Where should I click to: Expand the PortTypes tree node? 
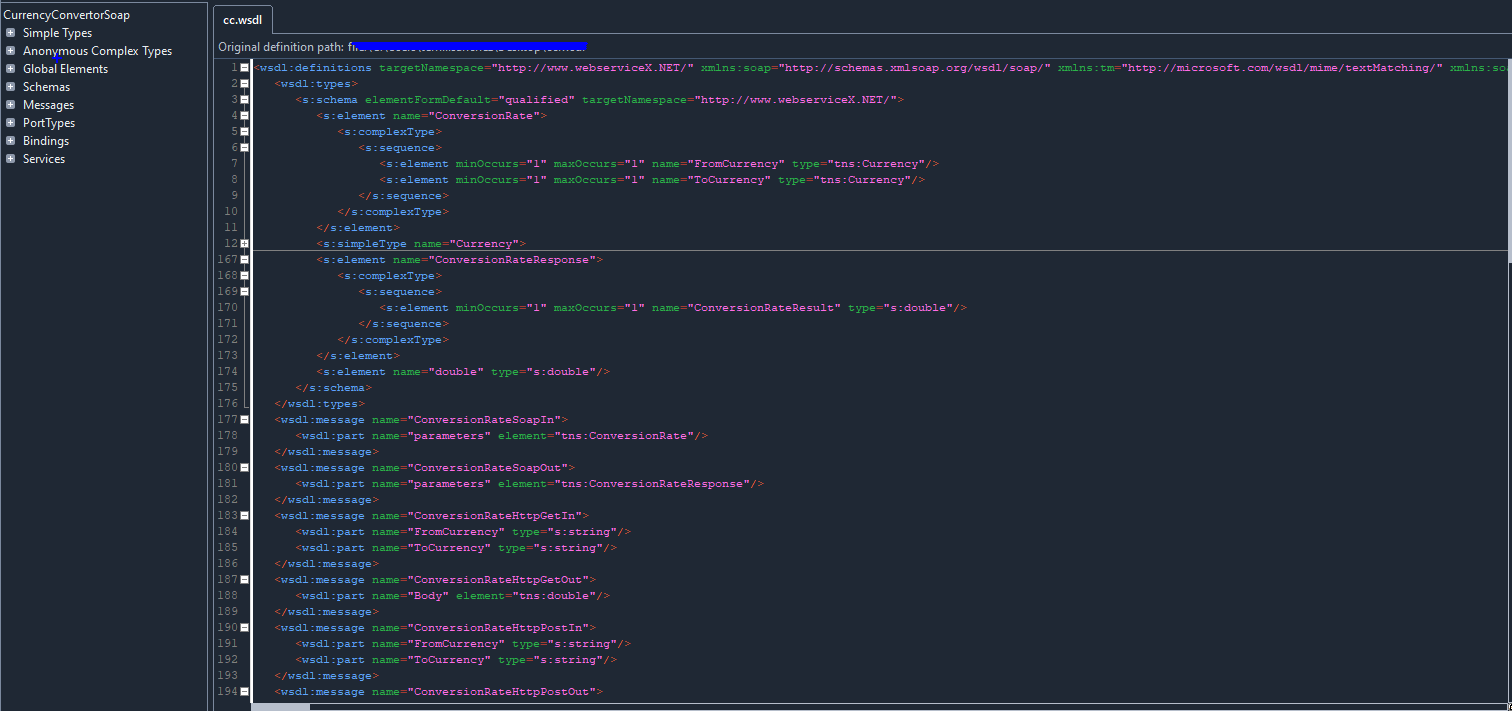coord(10,123)
